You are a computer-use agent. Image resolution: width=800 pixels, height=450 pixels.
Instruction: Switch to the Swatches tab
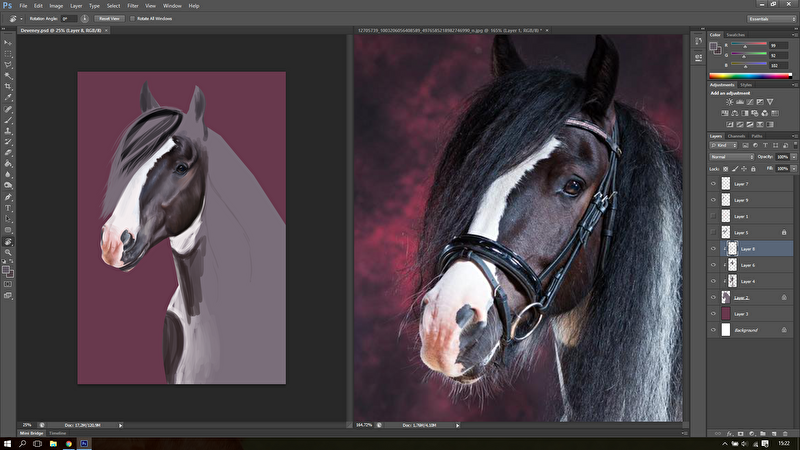tap(736, 35)
